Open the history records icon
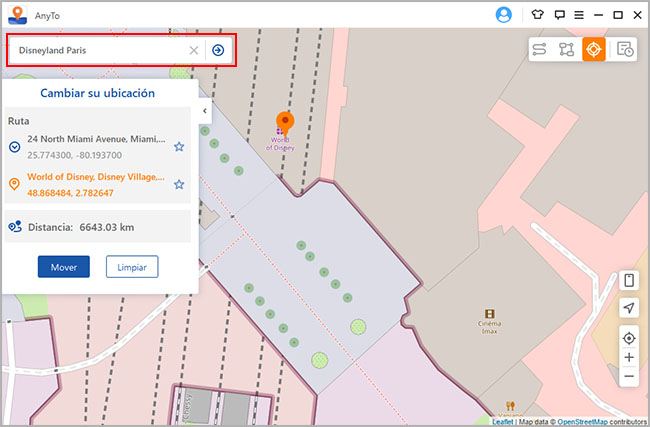 point(625,49)
